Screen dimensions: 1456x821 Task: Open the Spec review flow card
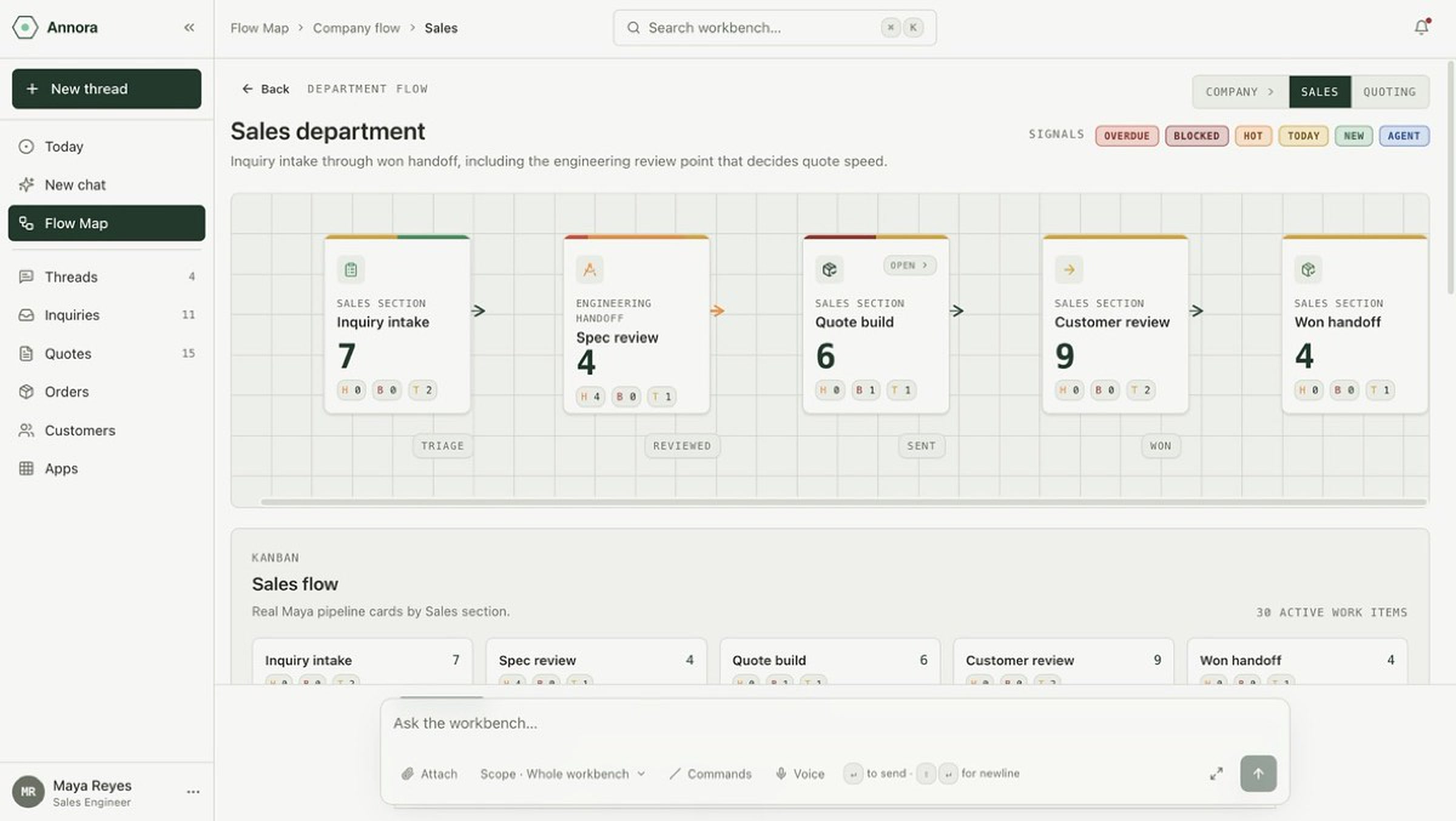click(x=636, y=324)
